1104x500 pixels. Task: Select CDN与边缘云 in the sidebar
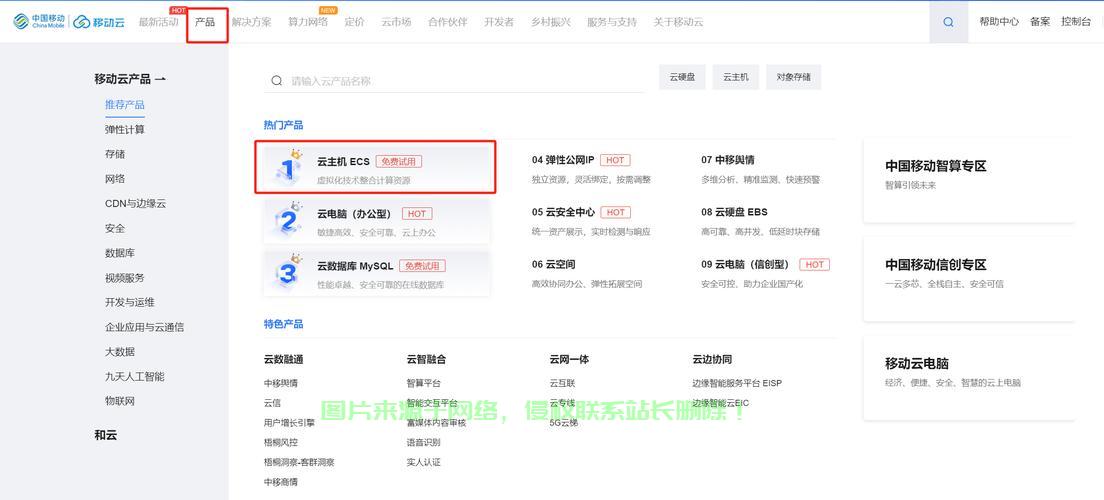135,204
